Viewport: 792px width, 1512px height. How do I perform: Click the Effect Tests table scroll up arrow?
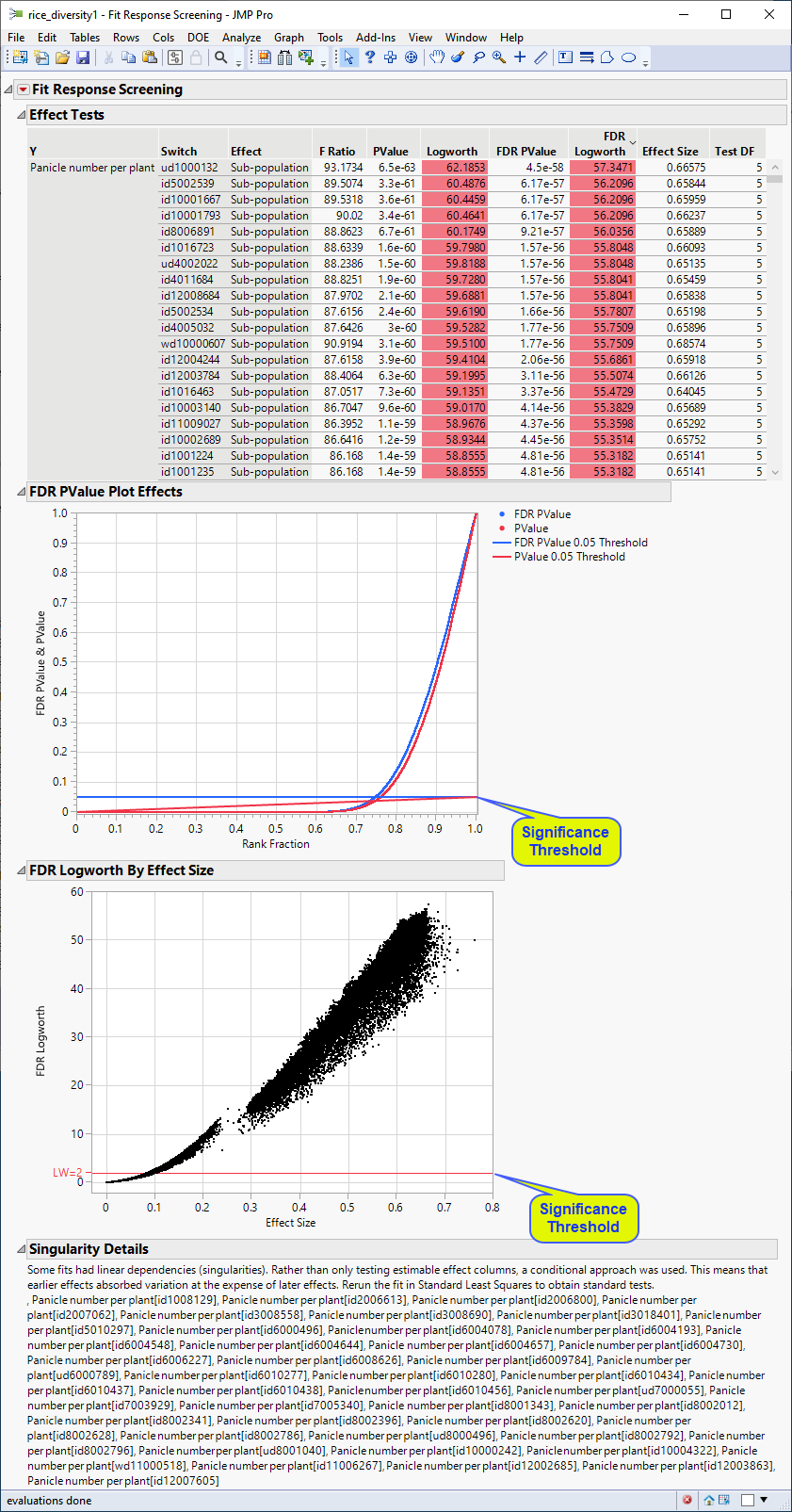pyautogui.click(x=775, y=167)
